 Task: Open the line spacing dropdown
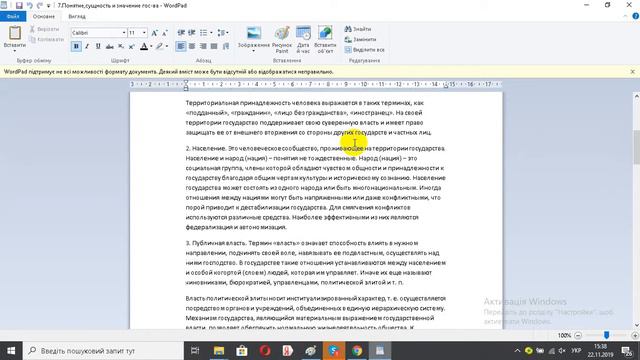pyautogui.click(x=222, y=33)
